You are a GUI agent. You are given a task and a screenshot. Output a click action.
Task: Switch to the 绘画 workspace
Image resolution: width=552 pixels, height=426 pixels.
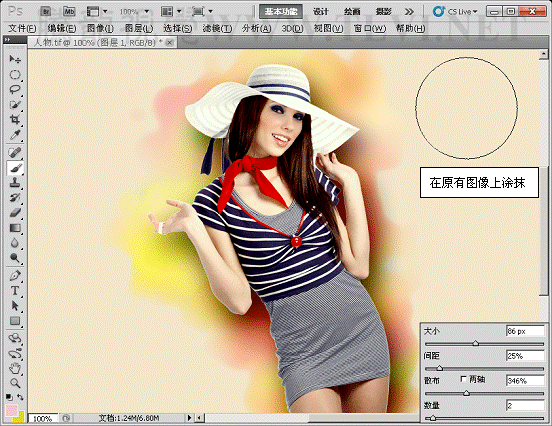(352, 12)
